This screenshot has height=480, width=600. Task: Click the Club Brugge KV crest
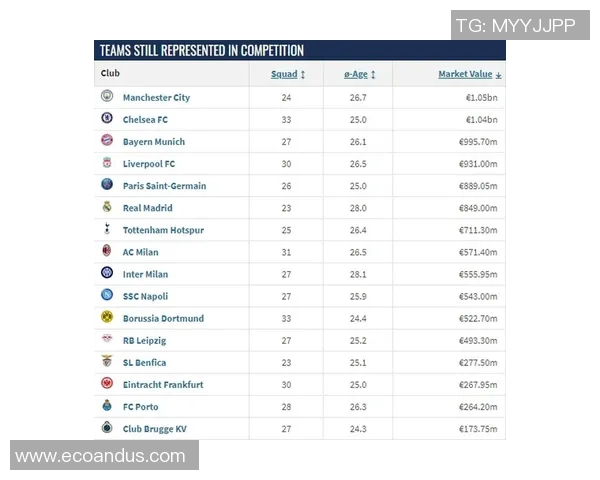[x=107, y=428]
